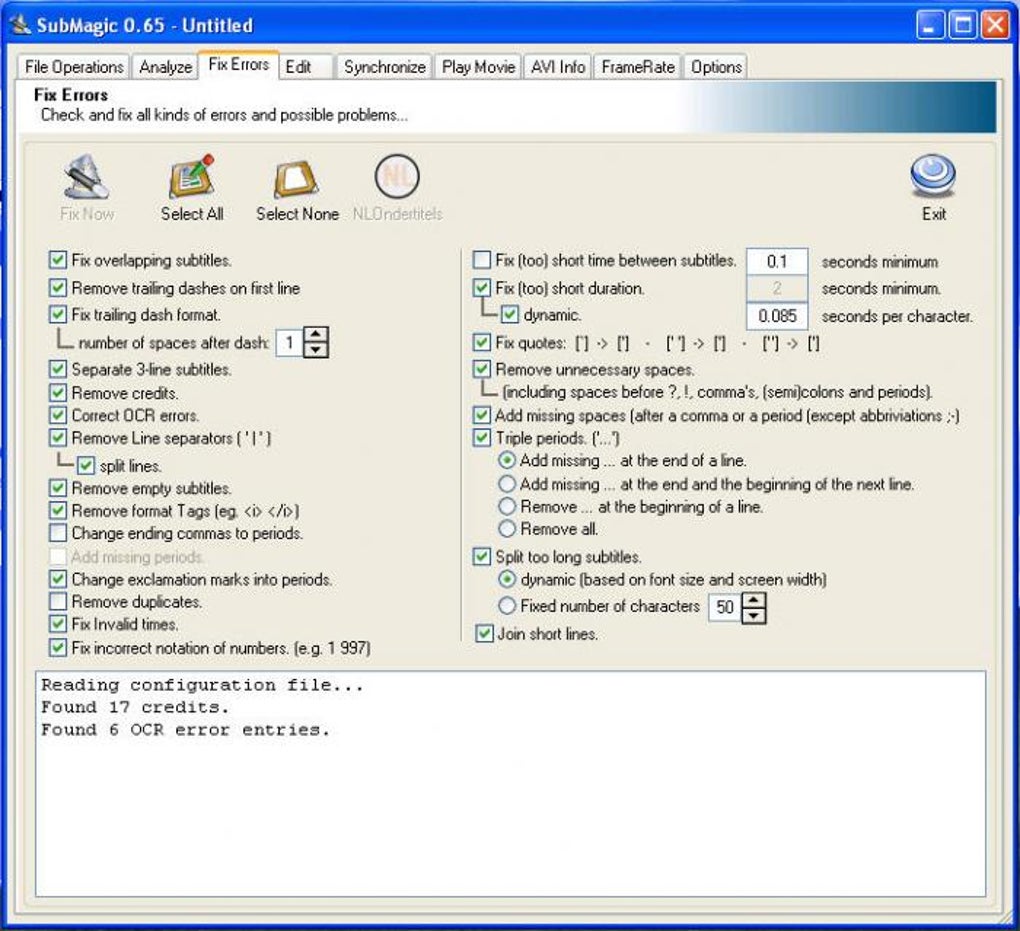Toggle Fix (too) short duration checkbox
The height and width of the screenshot is (931, 1020).
pyautogui.click(x=482, y=288)
